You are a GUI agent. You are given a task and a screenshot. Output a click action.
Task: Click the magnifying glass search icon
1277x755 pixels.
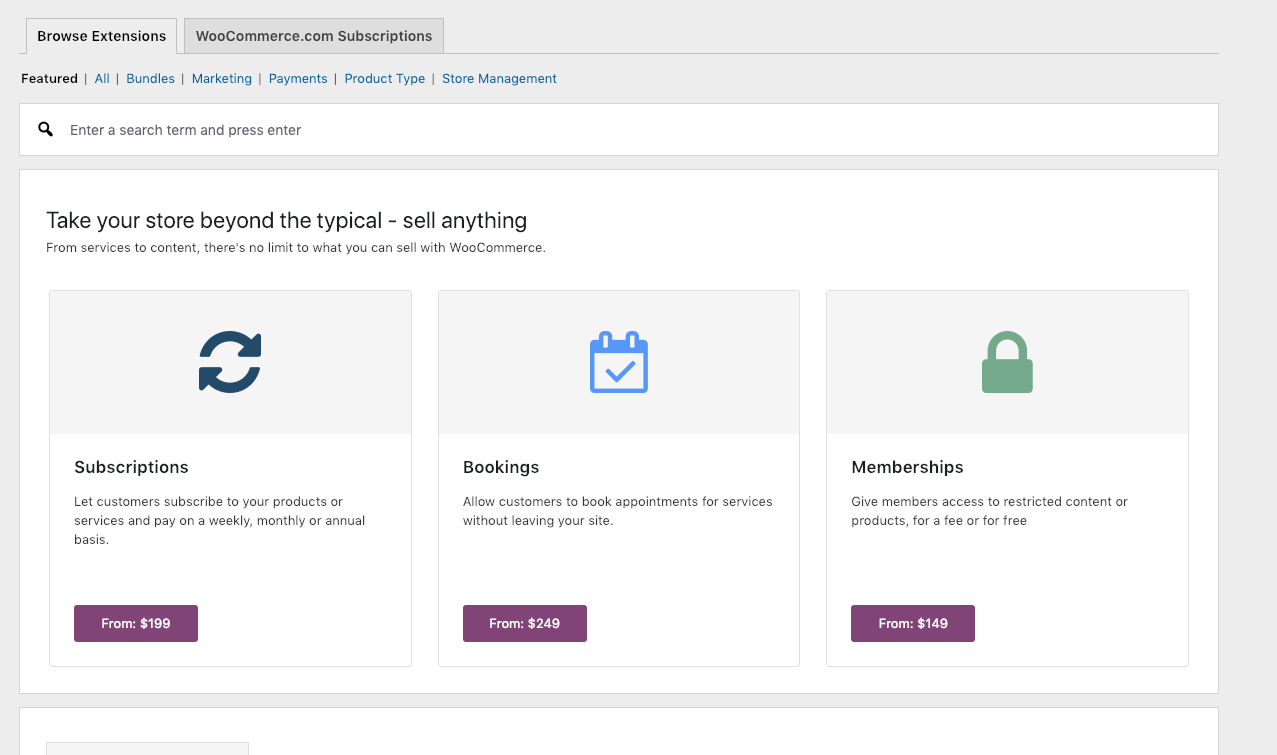(x=46, y=129)
